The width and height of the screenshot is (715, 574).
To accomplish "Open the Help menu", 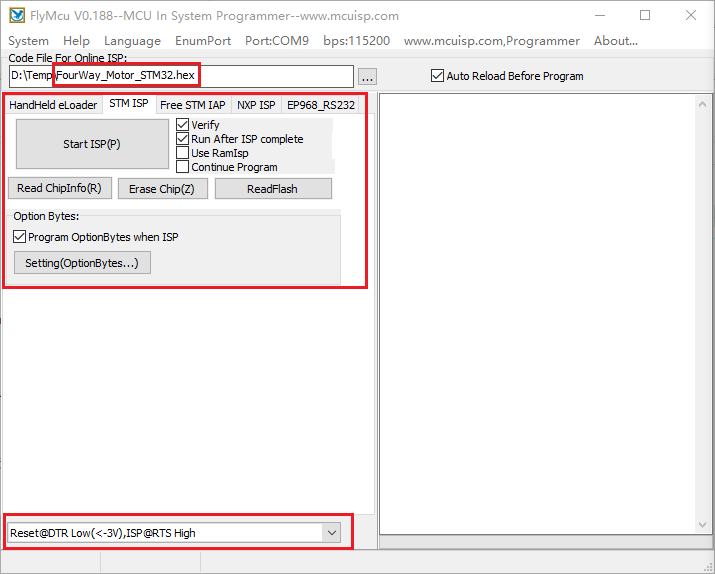I will tap(76, 41).
